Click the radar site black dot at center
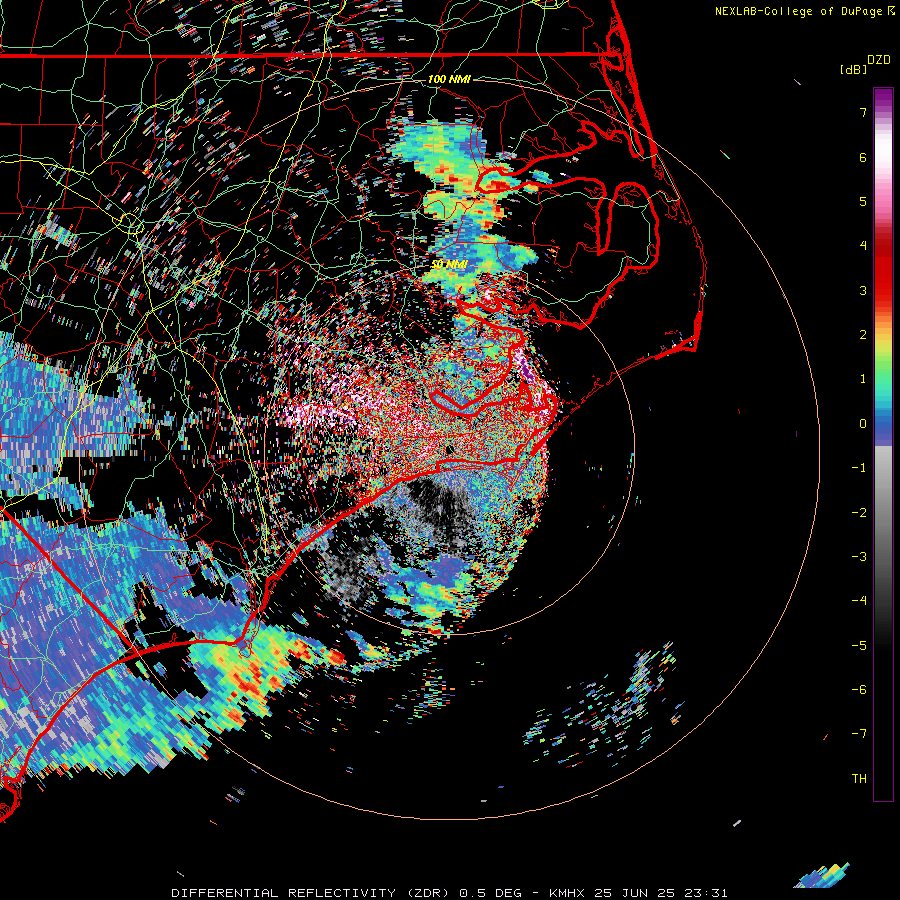900x900 pixels. click(x=449, y=449)
